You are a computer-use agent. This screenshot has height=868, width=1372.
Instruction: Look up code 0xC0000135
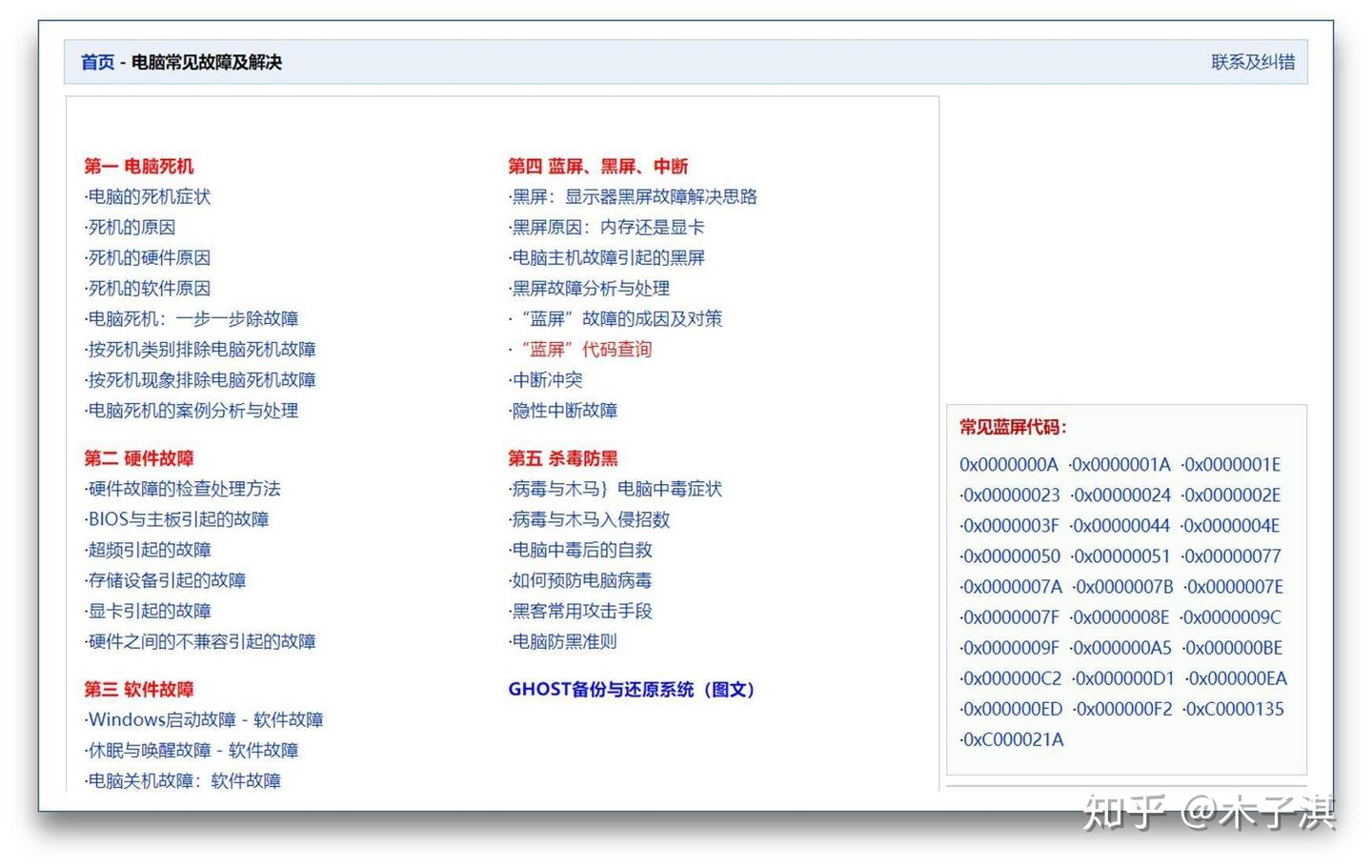(1234, 708)
